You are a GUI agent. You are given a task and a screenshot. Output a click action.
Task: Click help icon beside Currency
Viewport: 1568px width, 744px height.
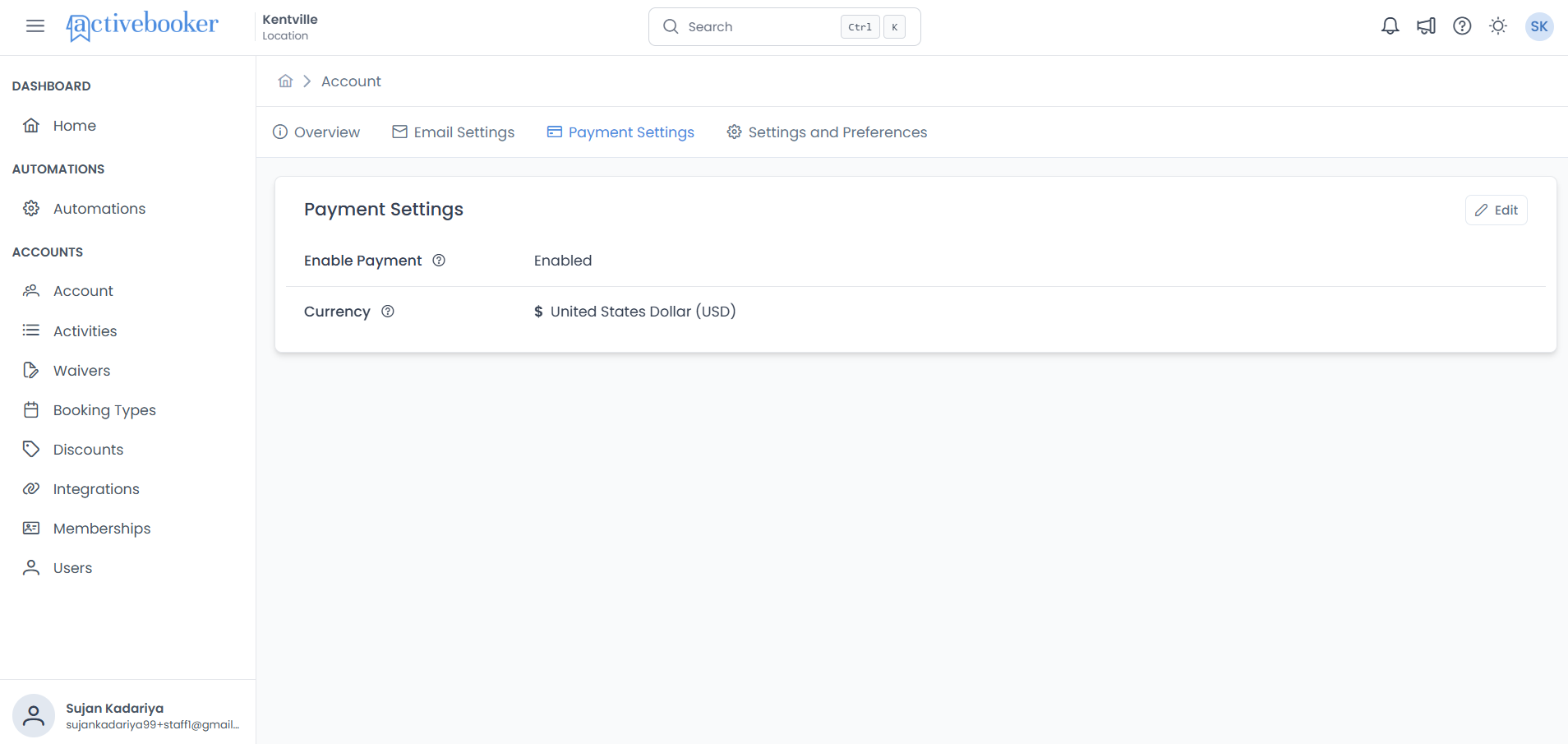(388, 311)
